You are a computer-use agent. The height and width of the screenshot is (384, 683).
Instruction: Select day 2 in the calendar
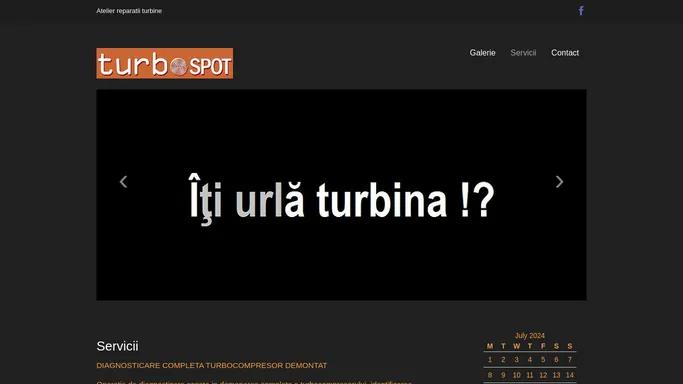tap(503, 360)
